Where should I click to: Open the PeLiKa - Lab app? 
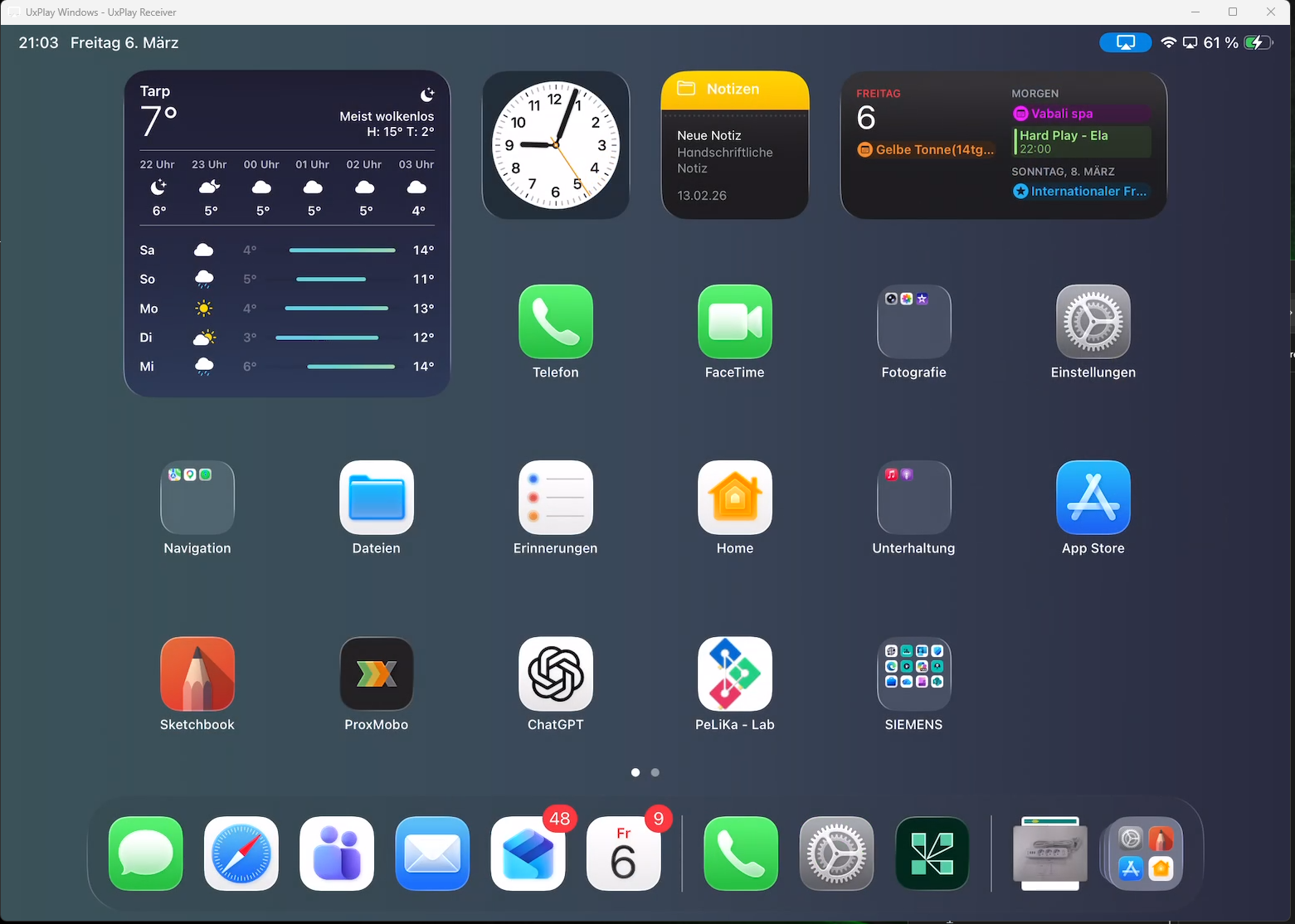point(734,674)
